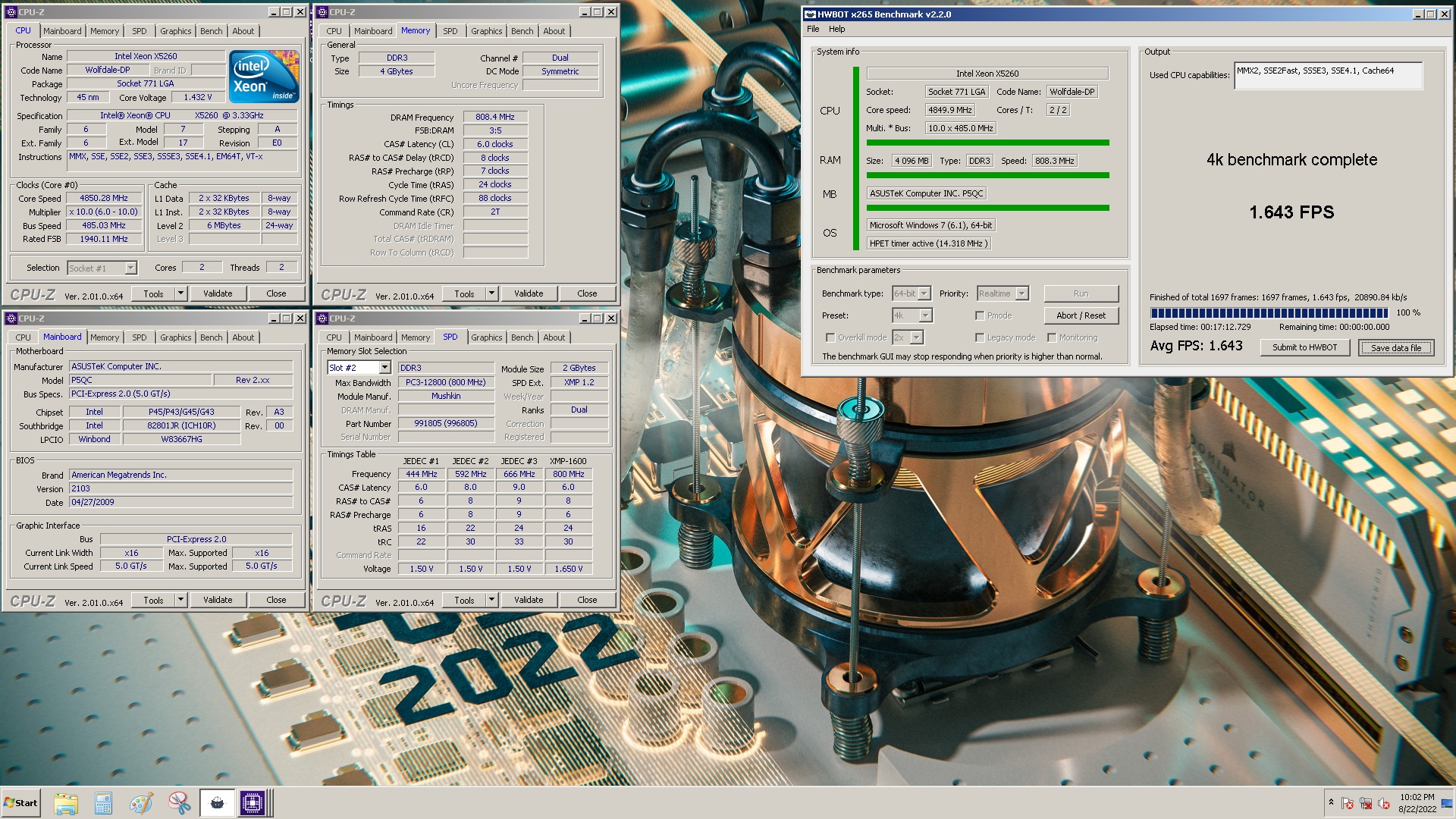The image size is (1456, 819).
Task: Toggle the Legacy mode checkbox
Action: click(x=980, y=337)
